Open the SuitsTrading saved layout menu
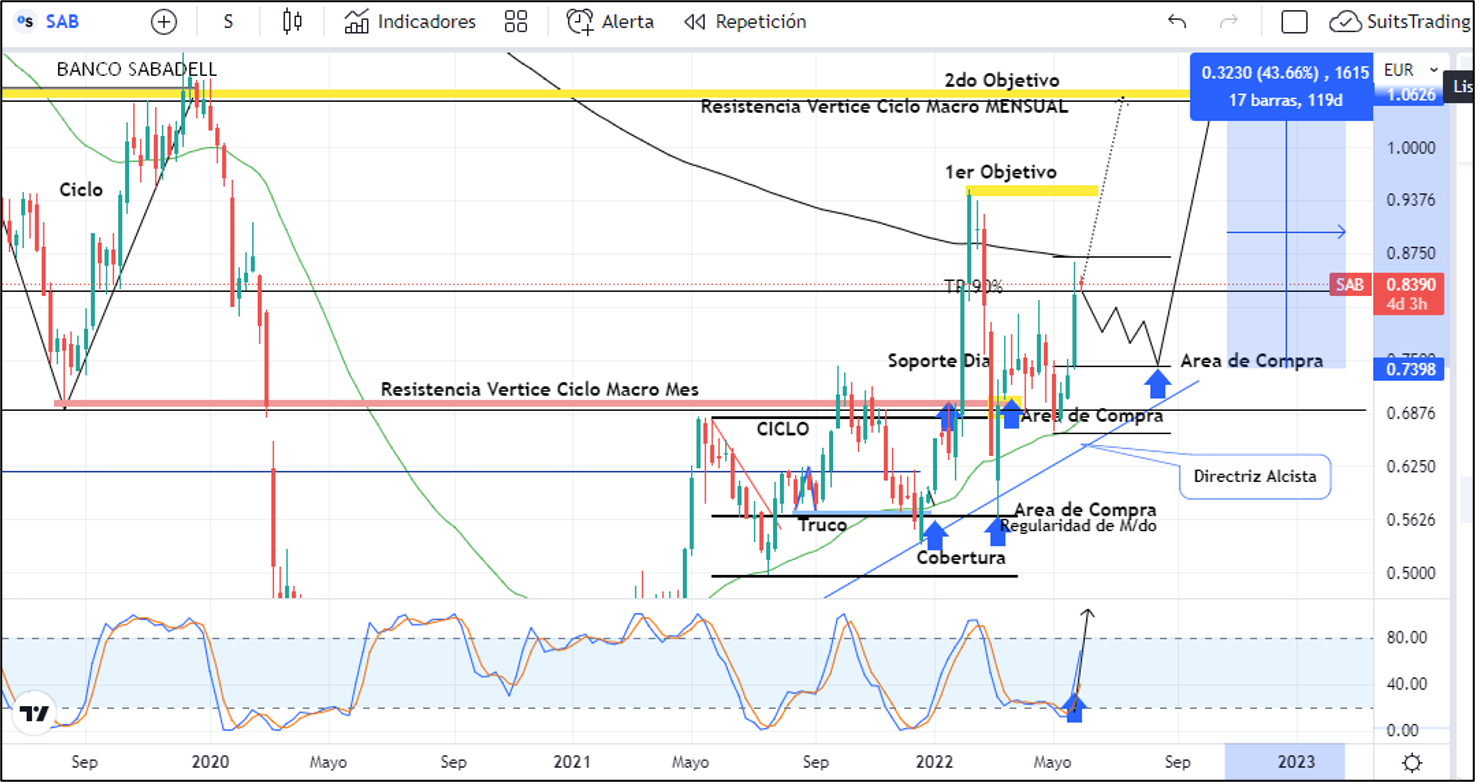The height and width of the screenshot is (782, 1476). click(1399, 22)
